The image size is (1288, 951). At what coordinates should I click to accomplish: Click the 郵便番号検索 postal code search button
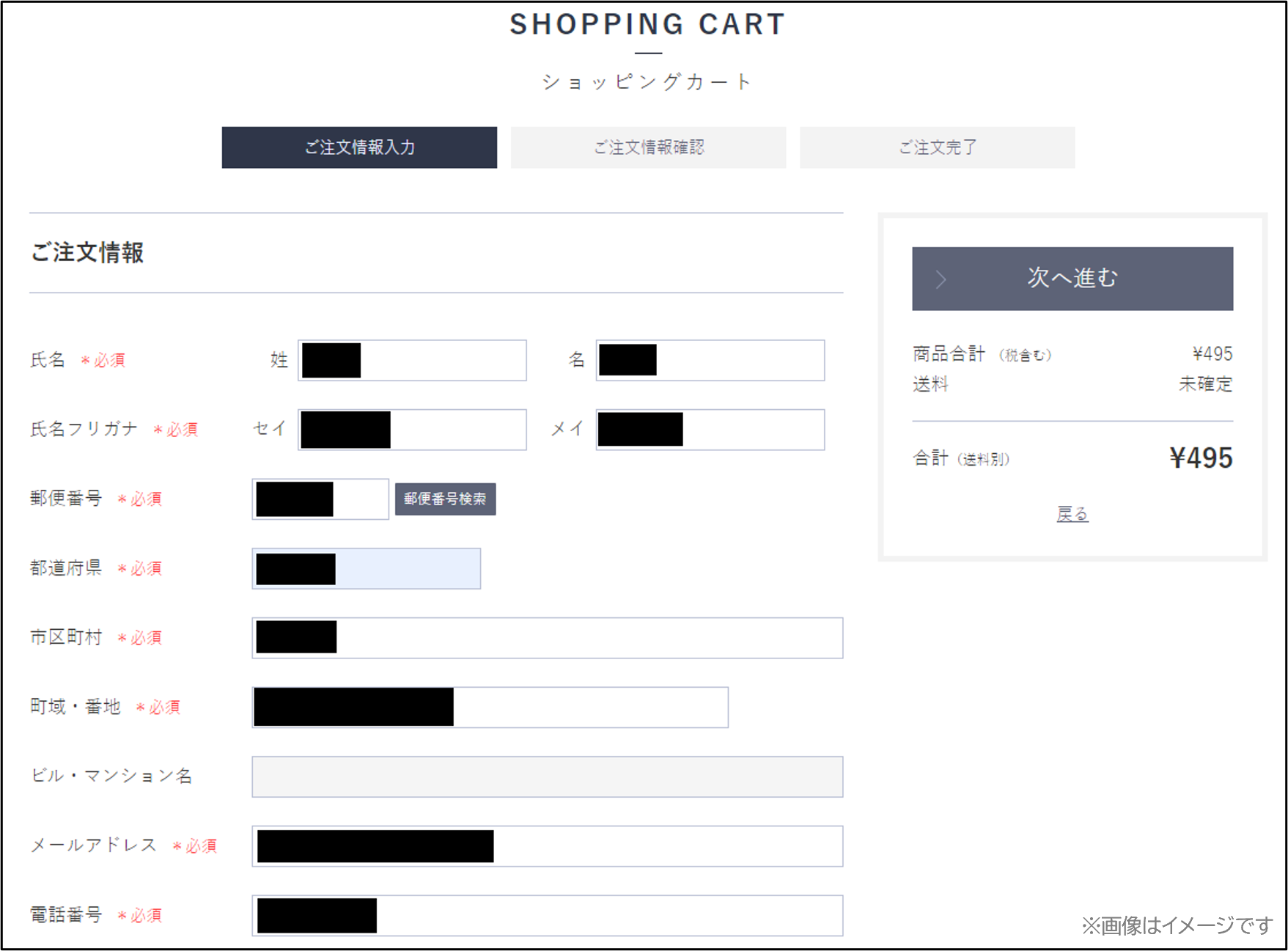[x=445, y=499]
